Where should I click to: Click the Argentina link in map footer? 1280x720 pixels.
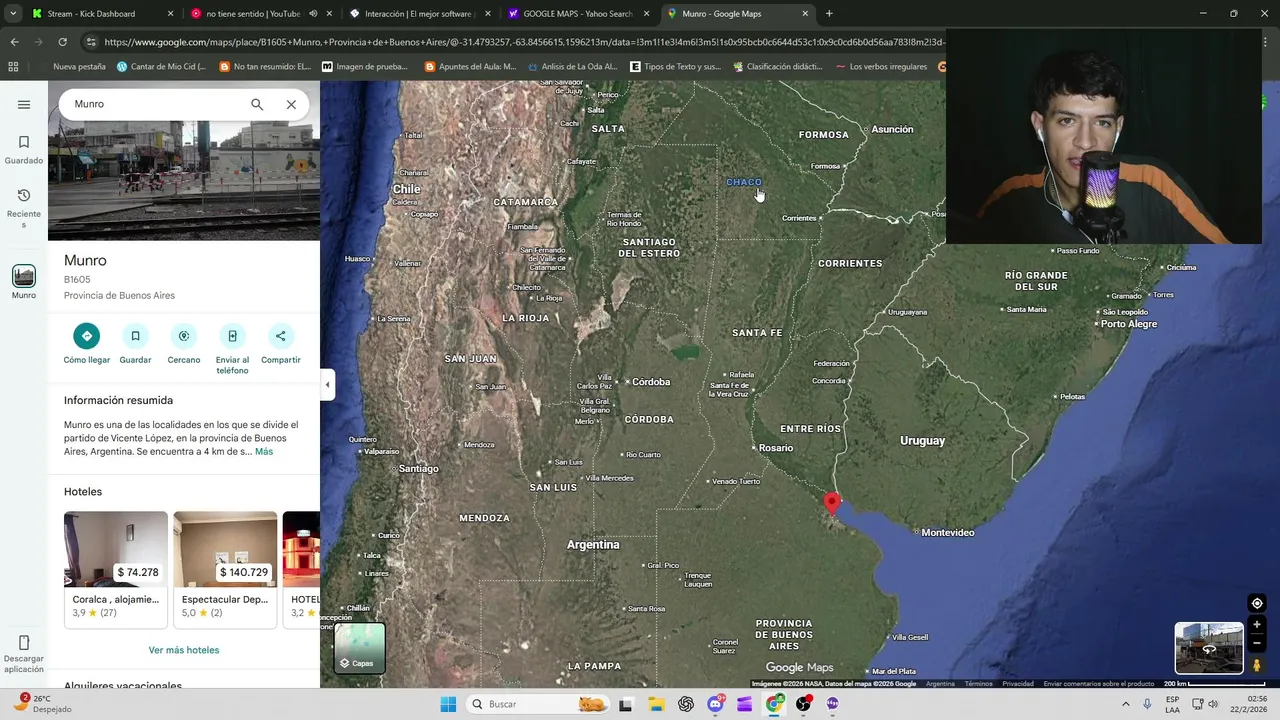(x=940, y=684)
